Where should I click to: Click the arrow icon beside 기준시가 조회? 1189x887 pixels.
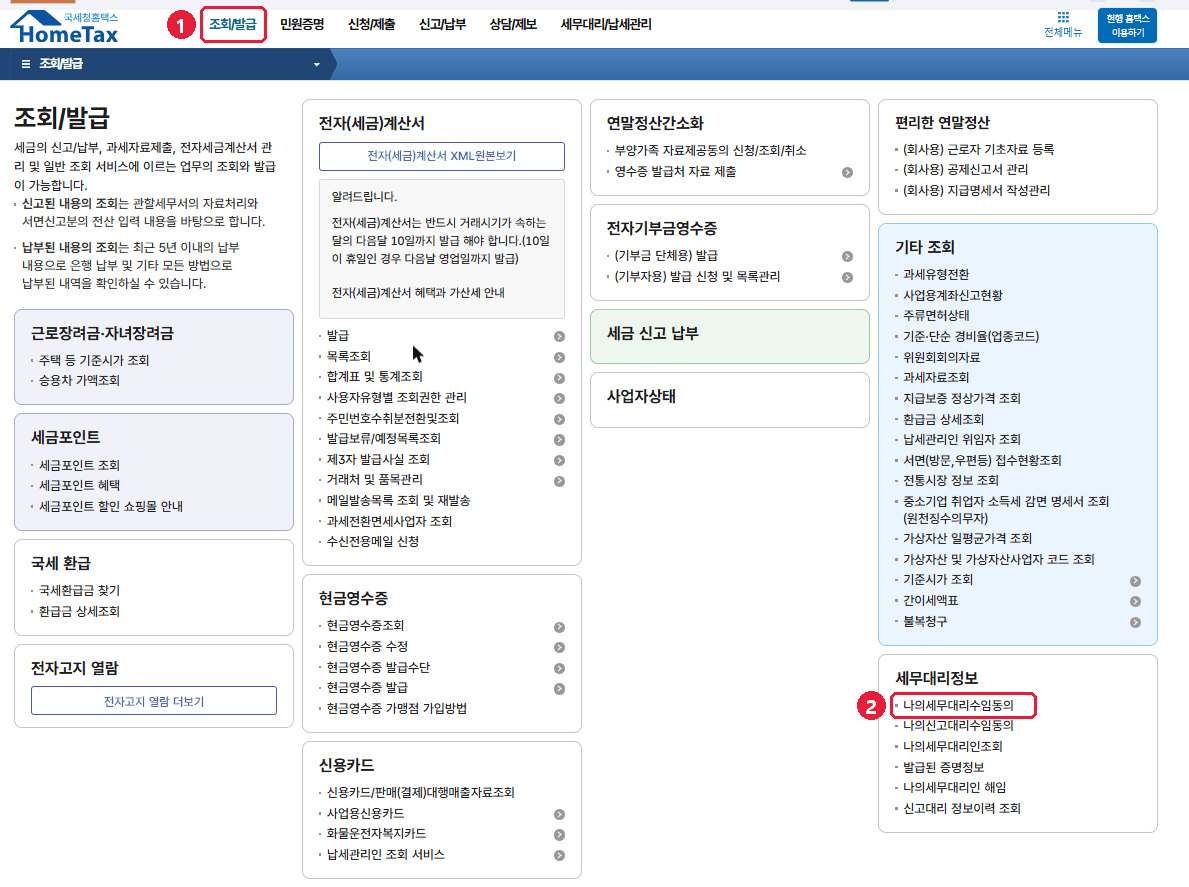click(x=1135, y=581)
